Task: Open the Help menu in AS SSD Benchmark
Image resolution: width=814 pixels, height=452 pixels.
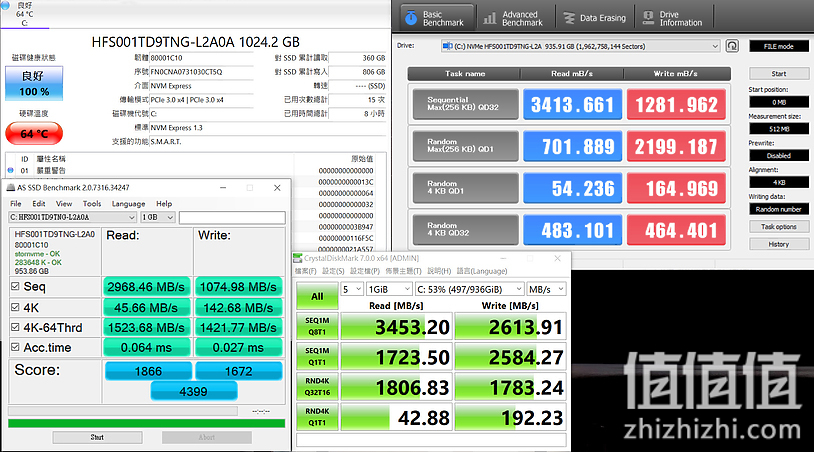Action: [x=164, y=203]
